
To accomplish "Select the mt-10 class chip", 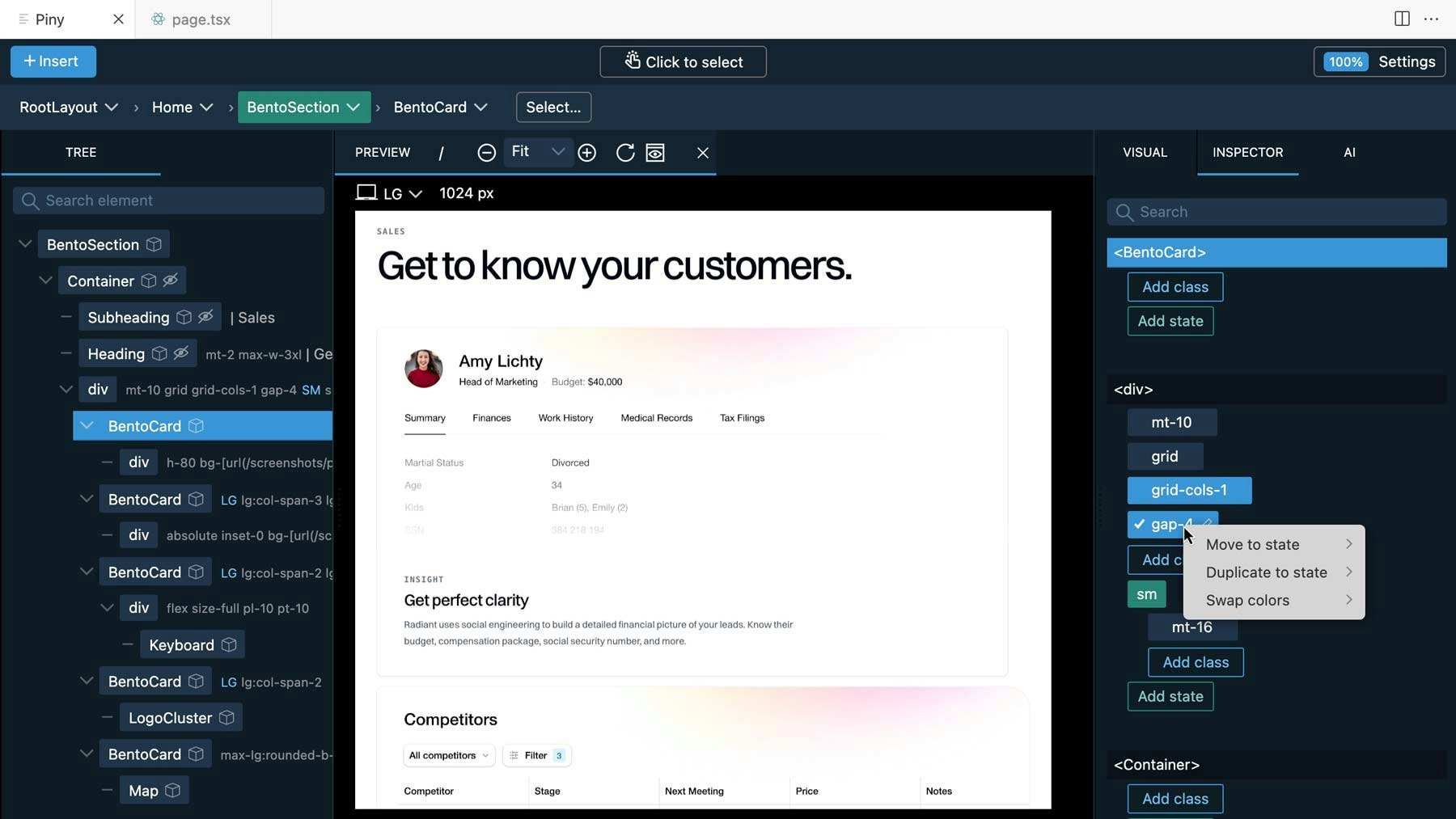I will click(x=1171, y=422).
